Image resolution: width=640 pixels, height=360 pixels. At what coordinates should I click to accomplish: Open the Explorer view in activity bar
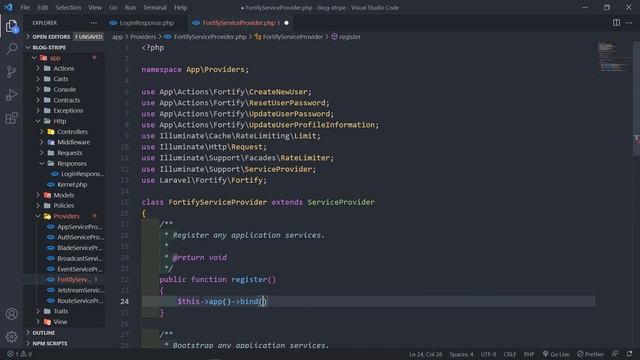click(x=11, y=27)
